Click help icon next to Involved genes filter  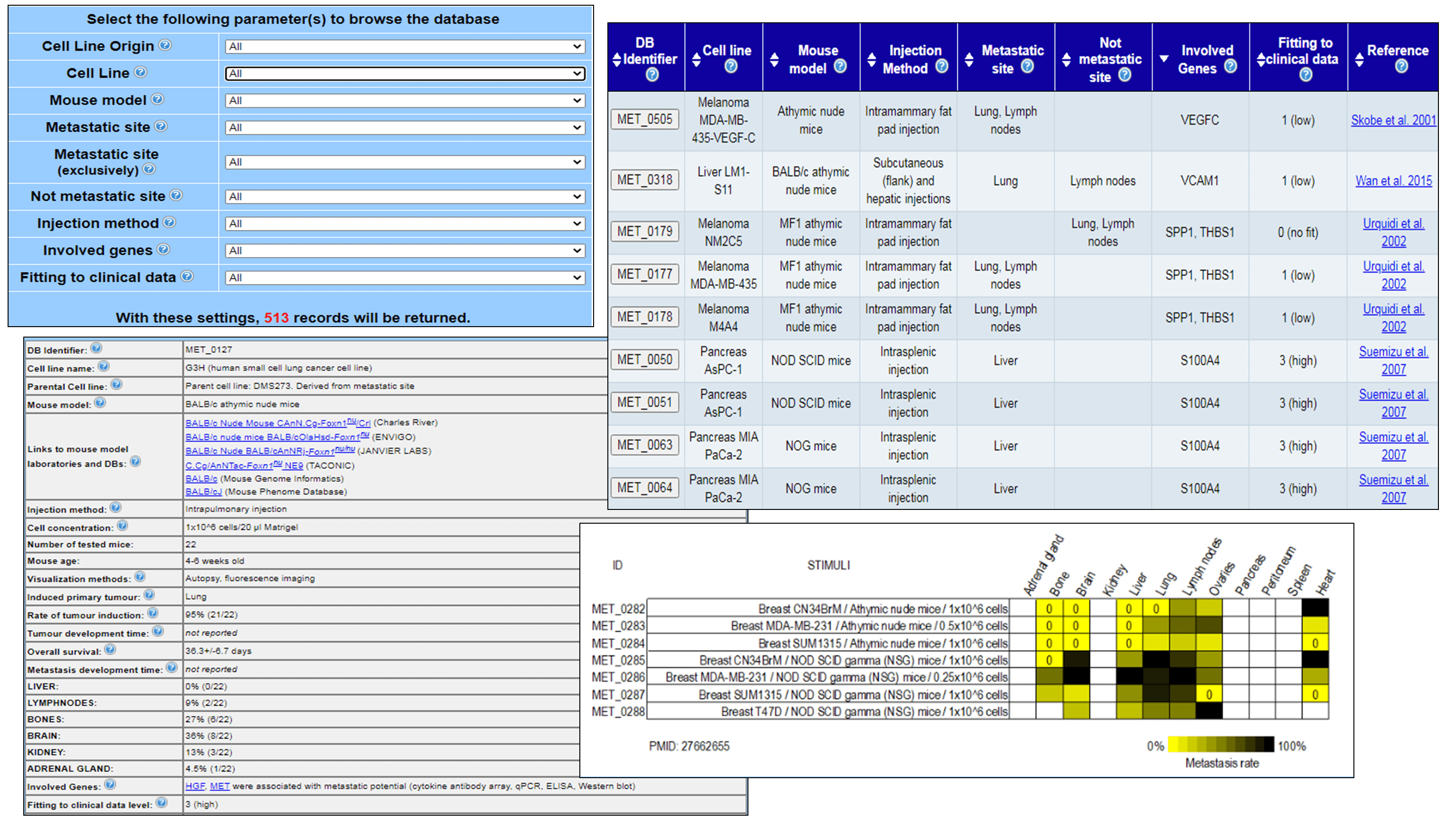pos(163,249)
